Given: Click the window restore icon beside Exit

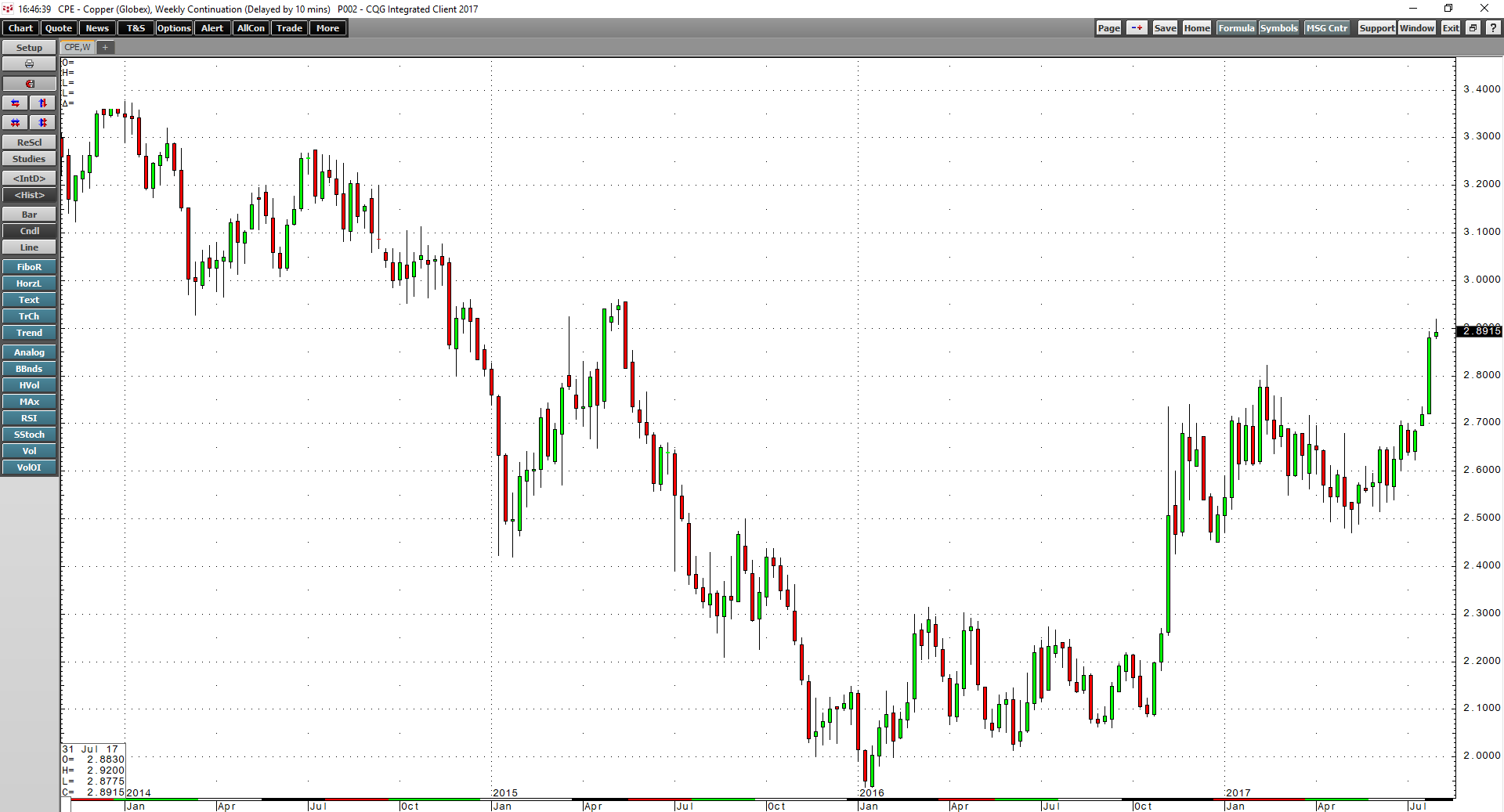Looking at the screenshot, I should (1472, 27).
